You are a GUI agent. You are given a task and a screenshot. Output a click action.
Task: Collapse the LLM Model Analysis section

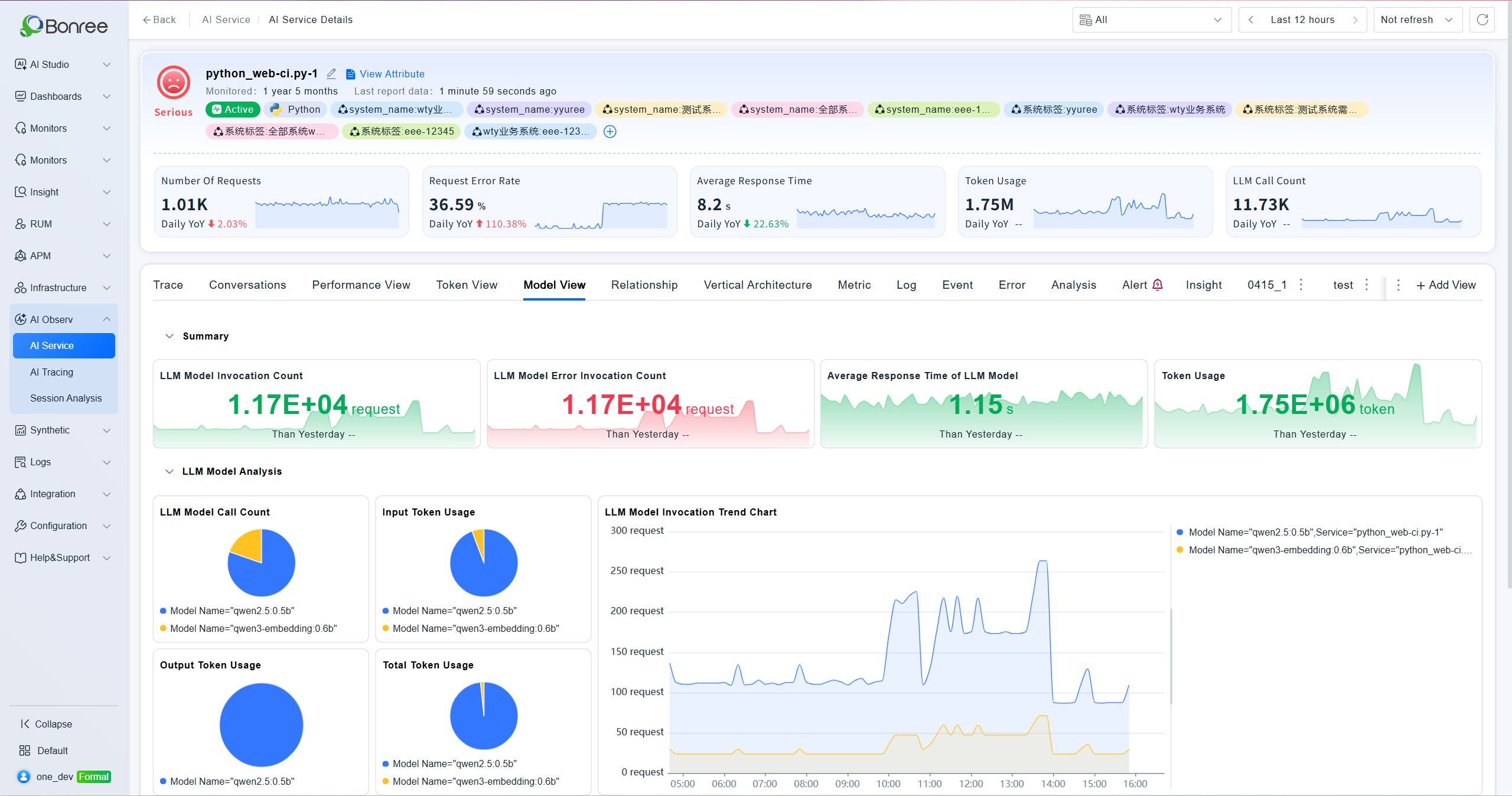coord(170,471)
